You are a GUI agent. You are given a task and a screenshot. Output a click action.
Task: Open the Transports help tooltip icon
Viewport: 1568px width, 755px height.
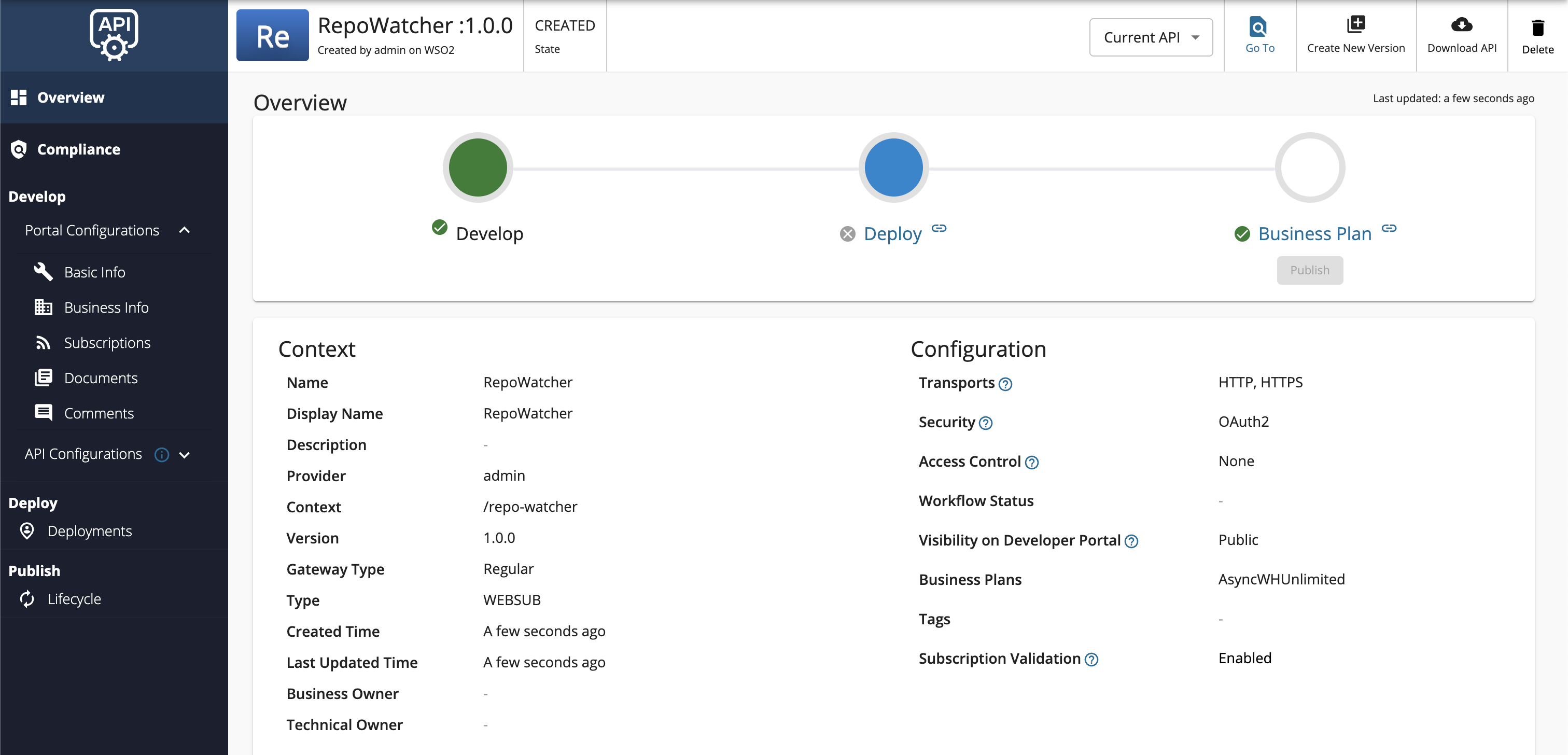[x=1005, y=384]
